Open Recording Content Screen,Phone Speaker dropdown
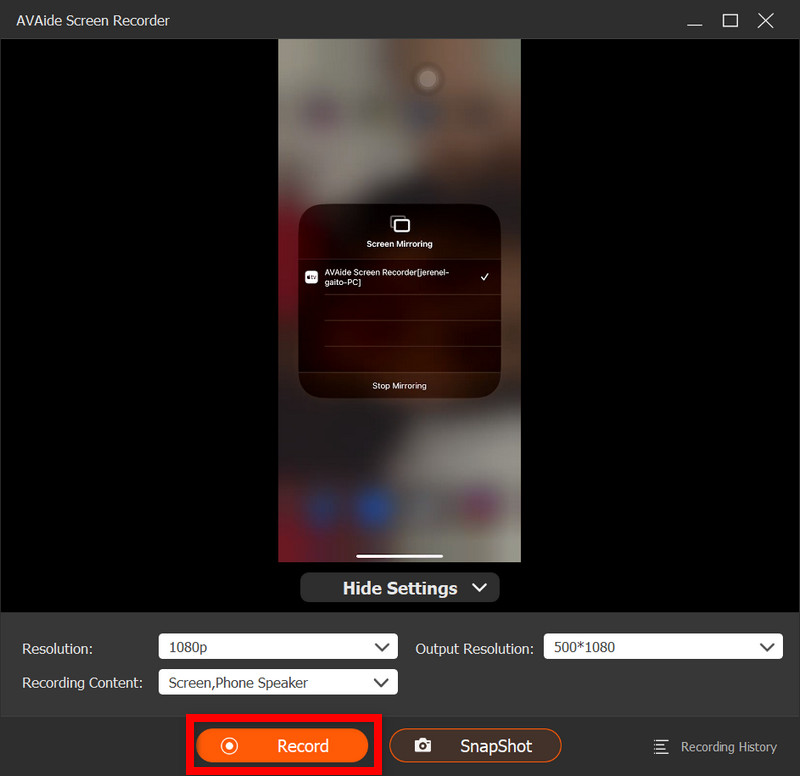 click(278, 682)
